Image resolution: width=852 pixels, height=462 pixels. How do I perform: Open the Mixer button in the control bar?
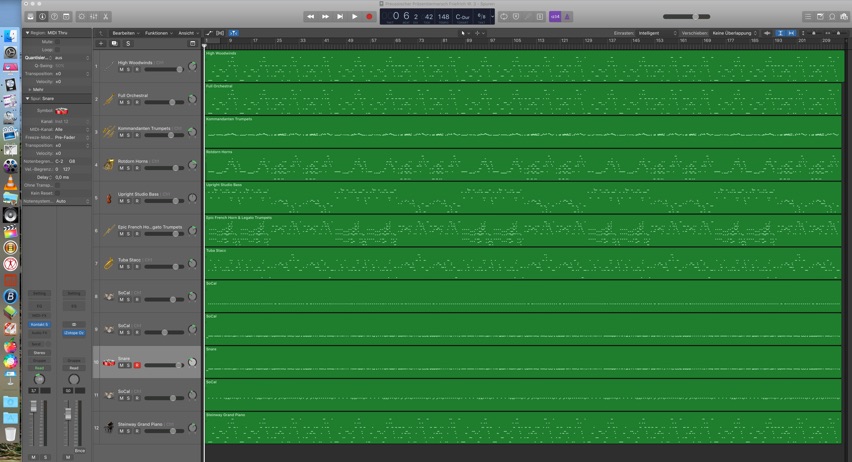(x=94, y=16)
